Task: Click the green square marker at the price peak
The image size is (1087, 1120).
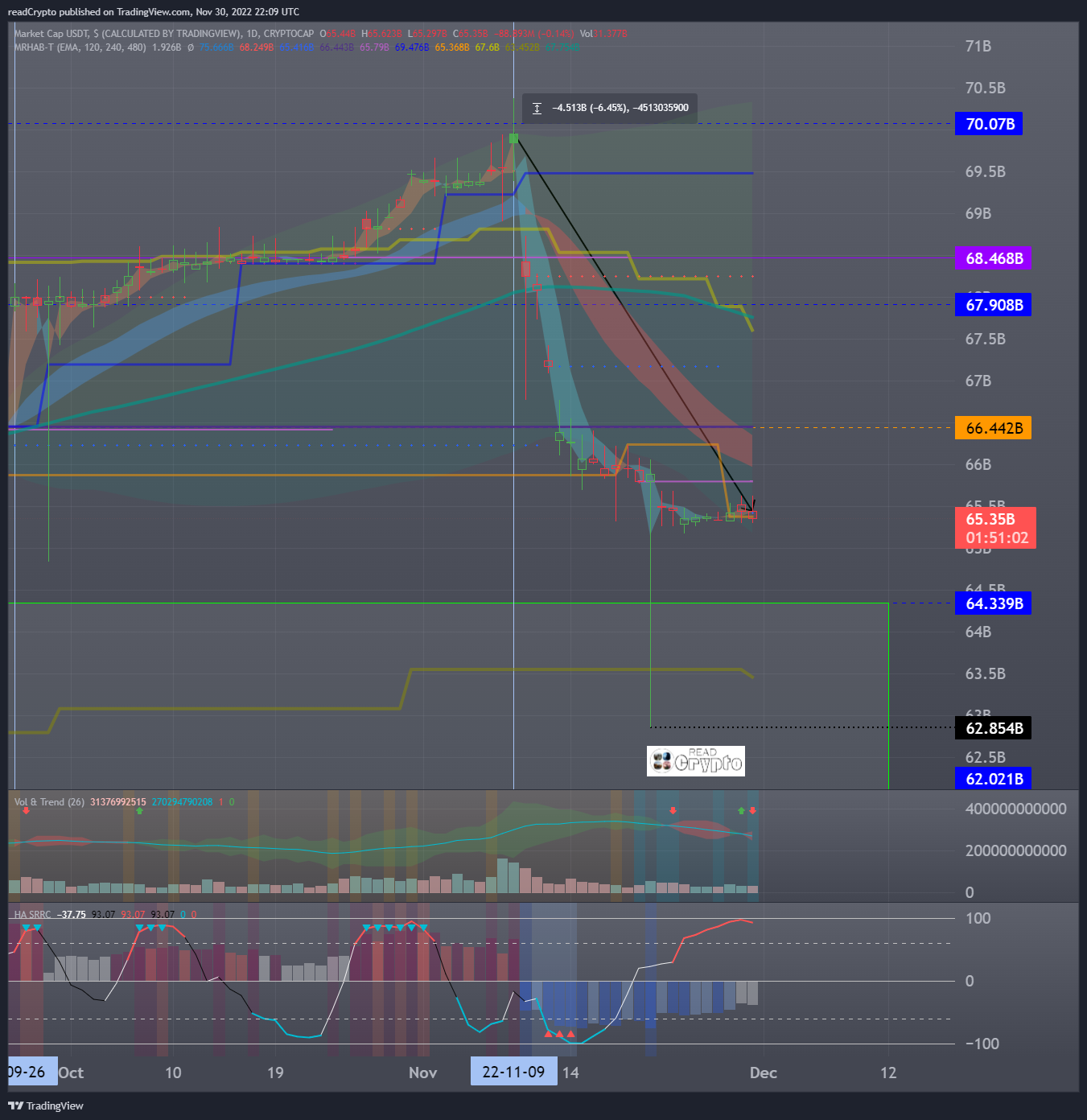Action: click(513, 138)
